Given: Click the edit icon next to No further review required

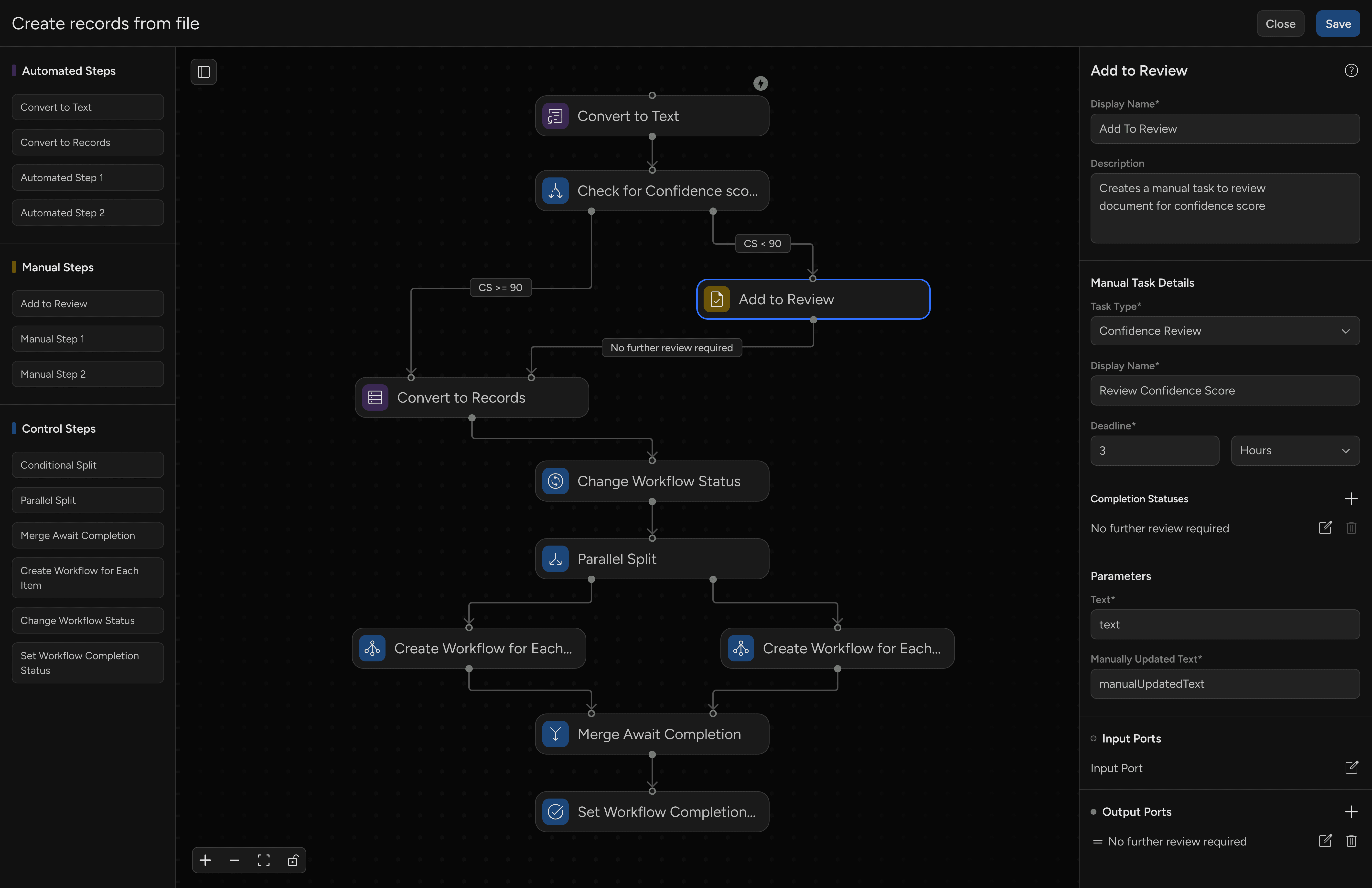Looking at the screenshot, I should click(x=1325, y=528).
